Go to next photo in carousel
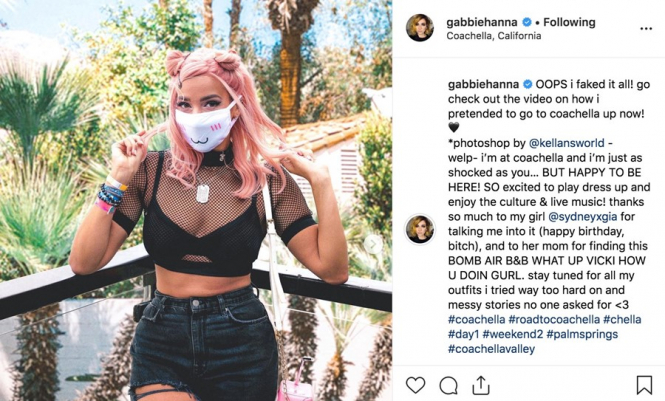Image resolution: width=665 pixels, height=401 pixels. pyautogui.click(x=373, y=244)
